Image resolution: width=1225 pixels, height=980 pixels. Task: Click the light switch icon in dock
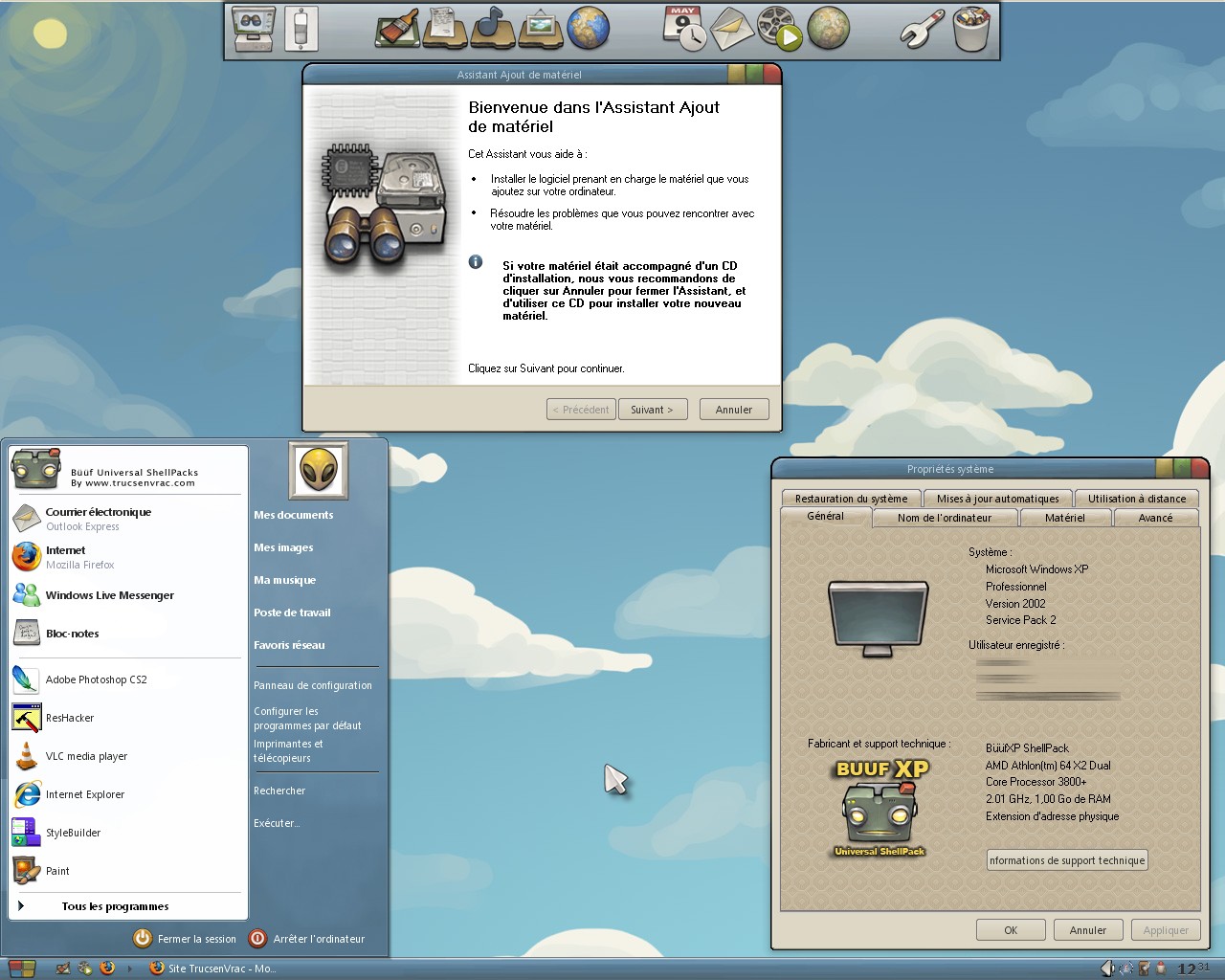(x=301, y=31)
